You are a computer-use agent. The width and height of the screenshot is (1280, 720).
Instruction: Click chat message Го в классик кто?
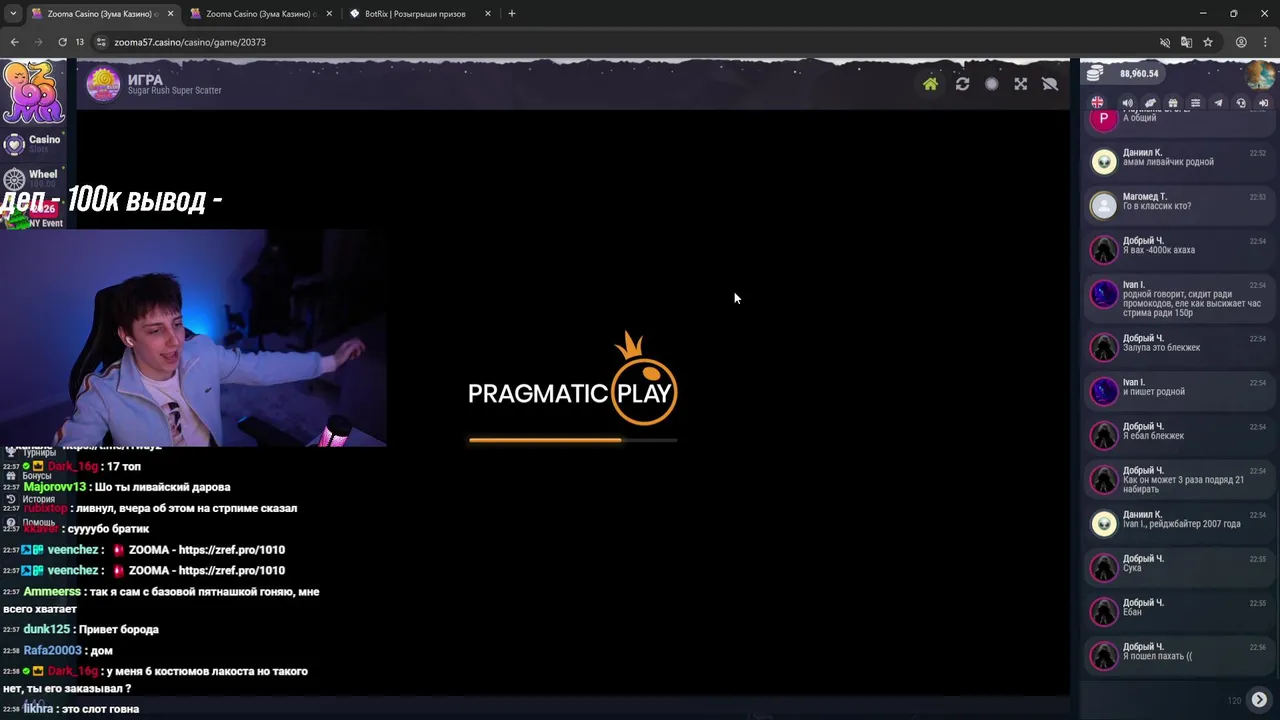(1156, 206)
